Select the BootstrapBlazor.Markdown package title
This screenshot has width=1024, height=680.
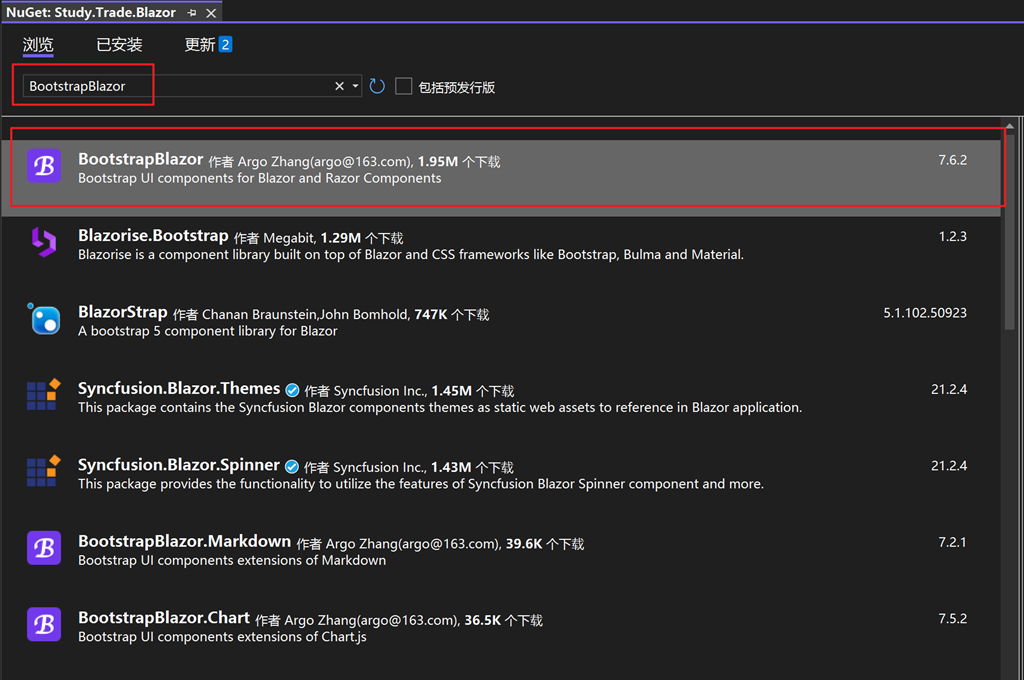184,542
